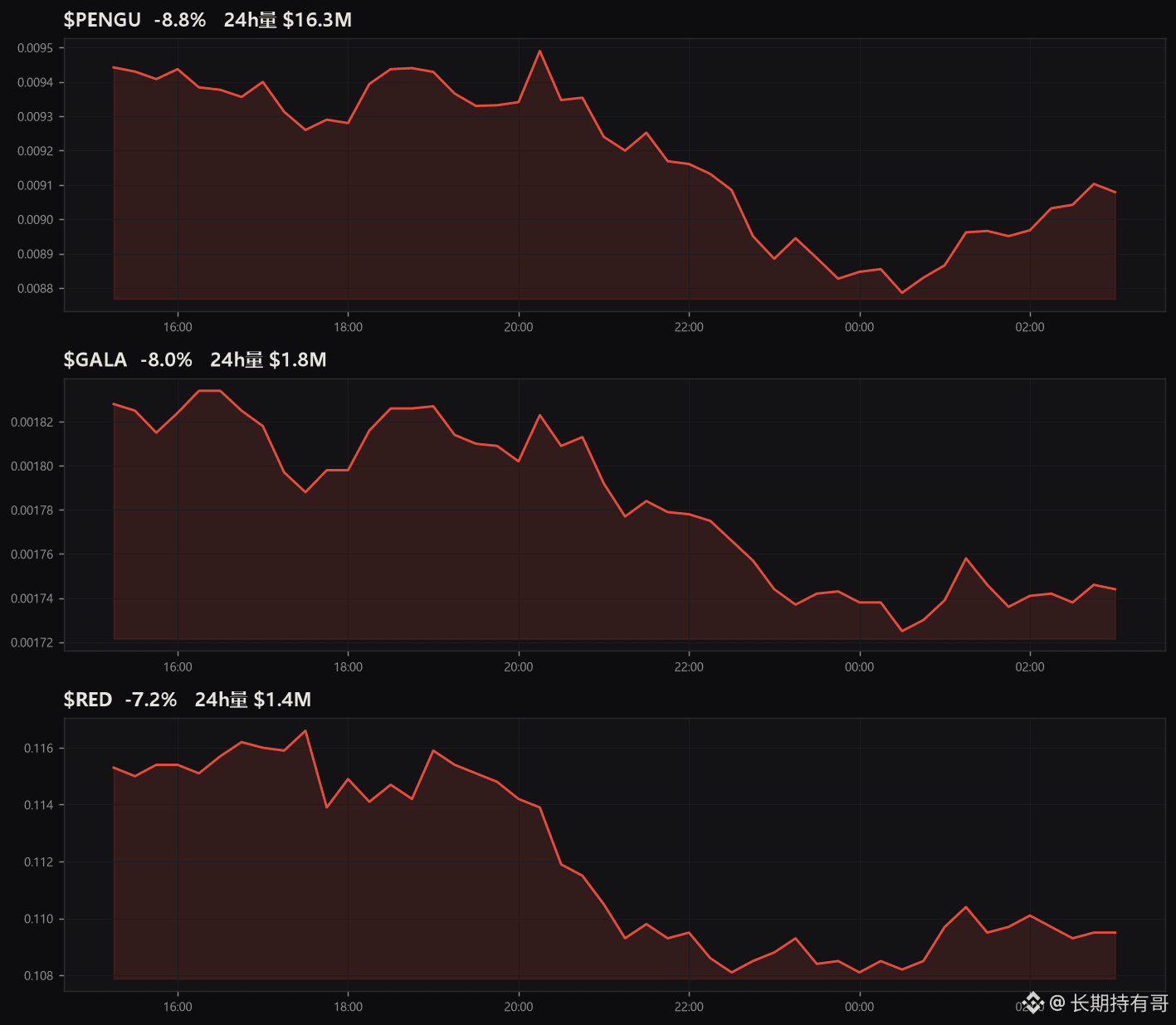Viewport: 1176px width, 1025px height.
Task: Click the 0.00182 price axis label
Action: coord(32,422)
